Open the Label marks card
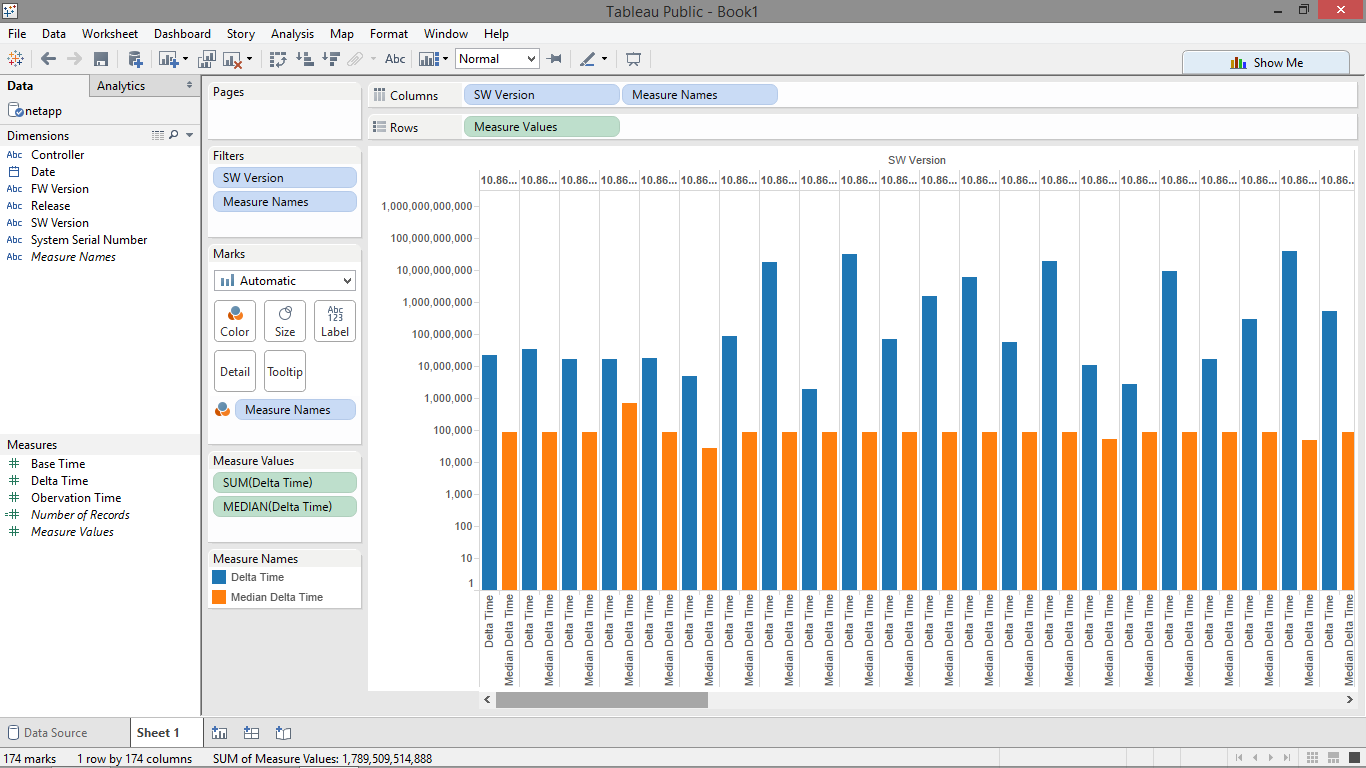This screenshot has height=768, width=1366. point(335,321)
